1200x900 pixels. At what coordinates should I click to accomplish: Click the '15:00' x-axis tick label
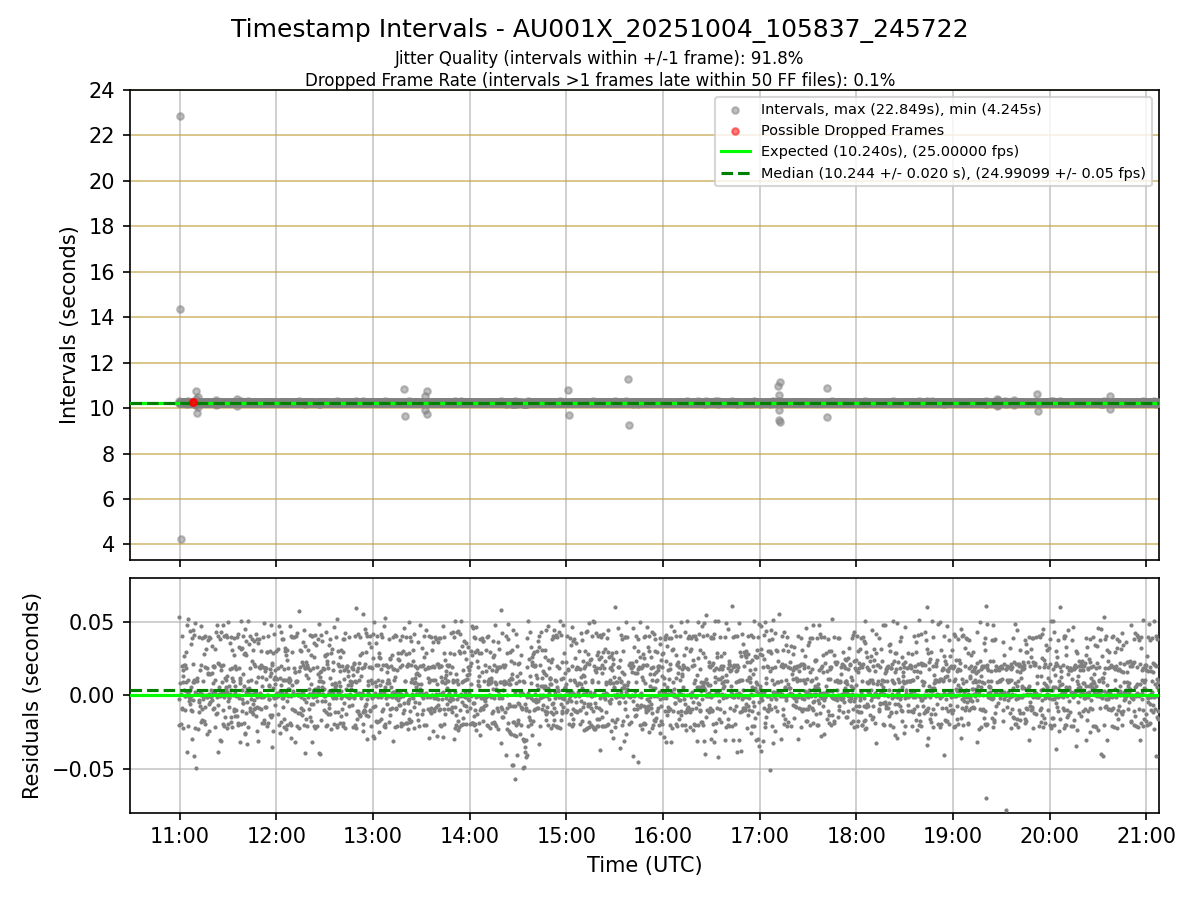(x=566, y=834)
